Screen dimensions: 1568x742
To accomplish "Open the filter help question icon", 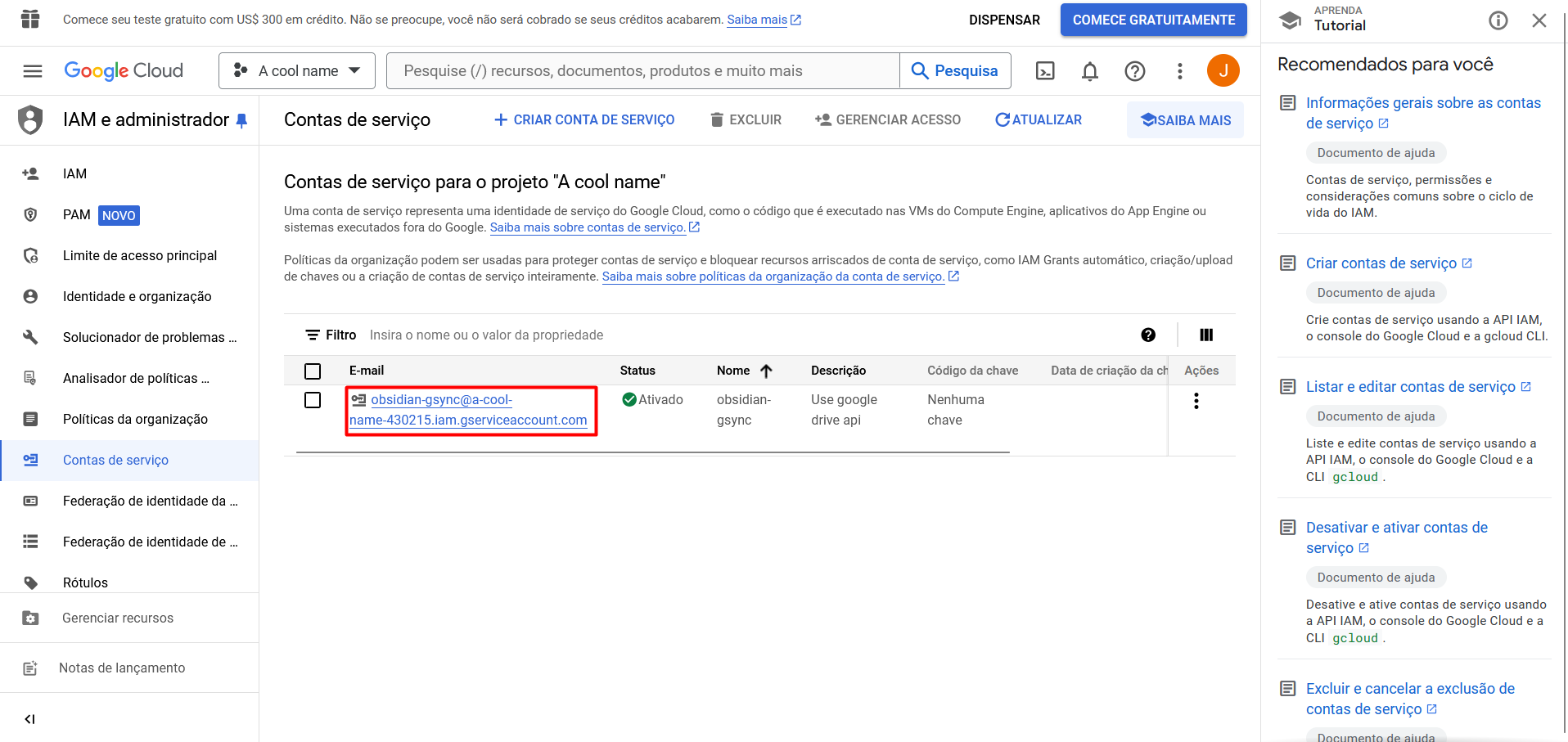I will coord(1148,335).
